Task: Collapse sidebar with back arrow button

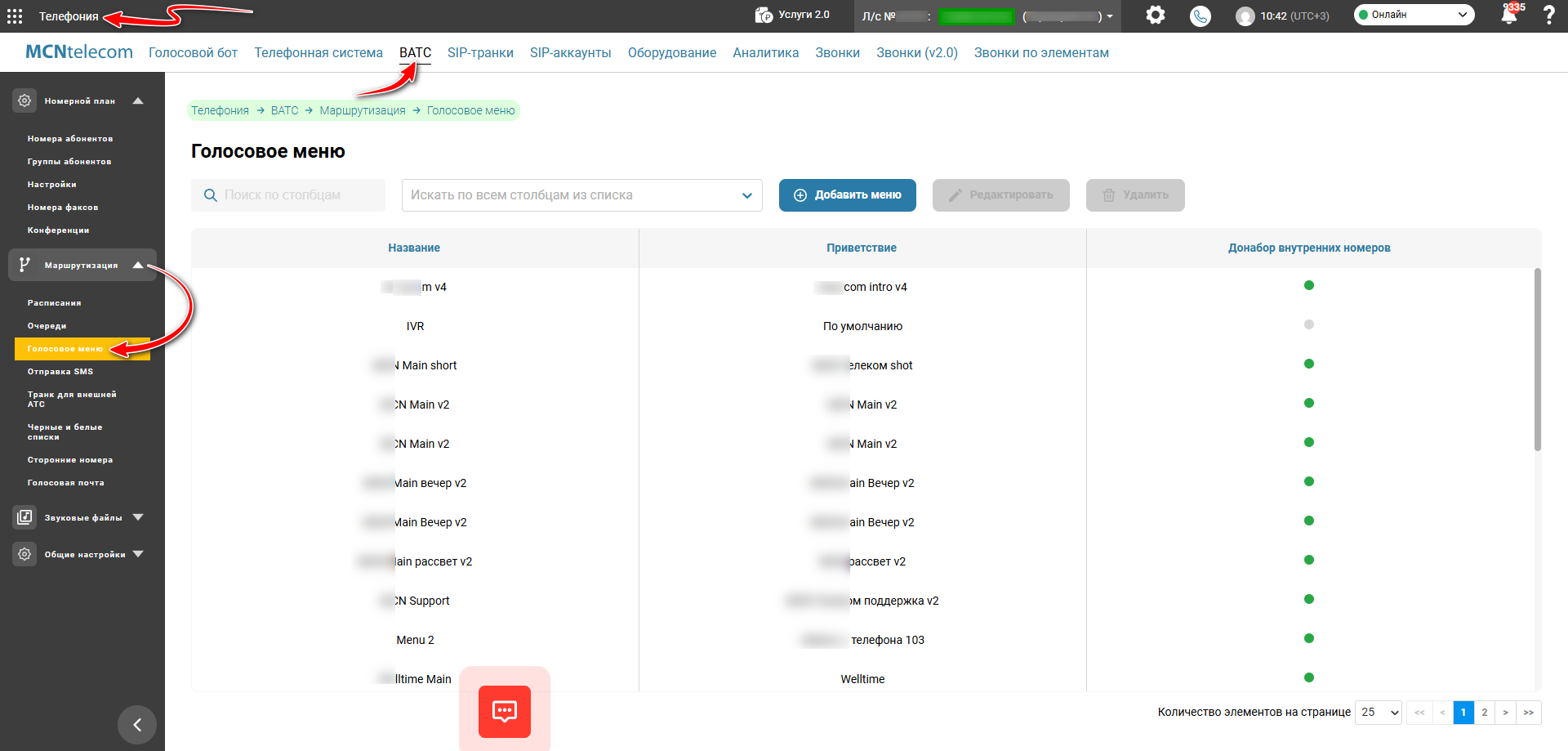Action: (x=137, y=725)
